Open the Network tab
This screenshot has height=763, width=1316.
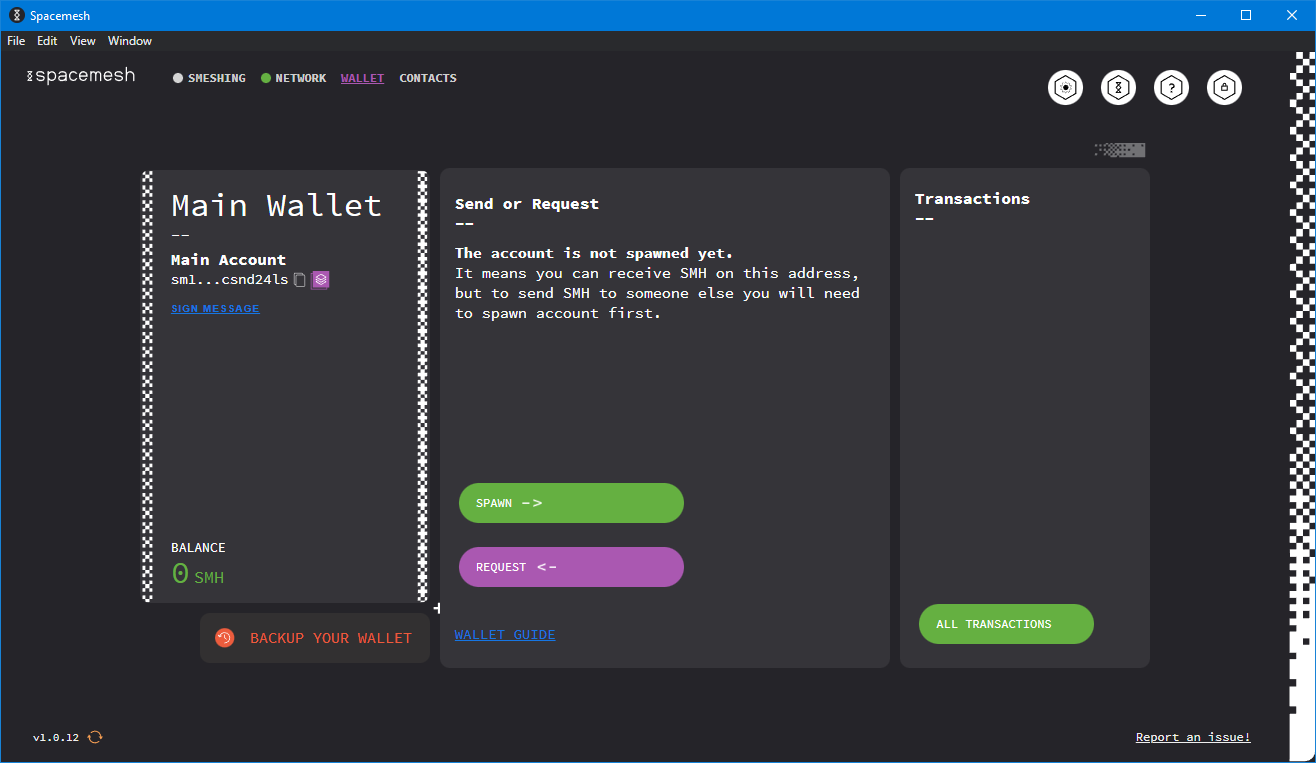pos(293,78)
